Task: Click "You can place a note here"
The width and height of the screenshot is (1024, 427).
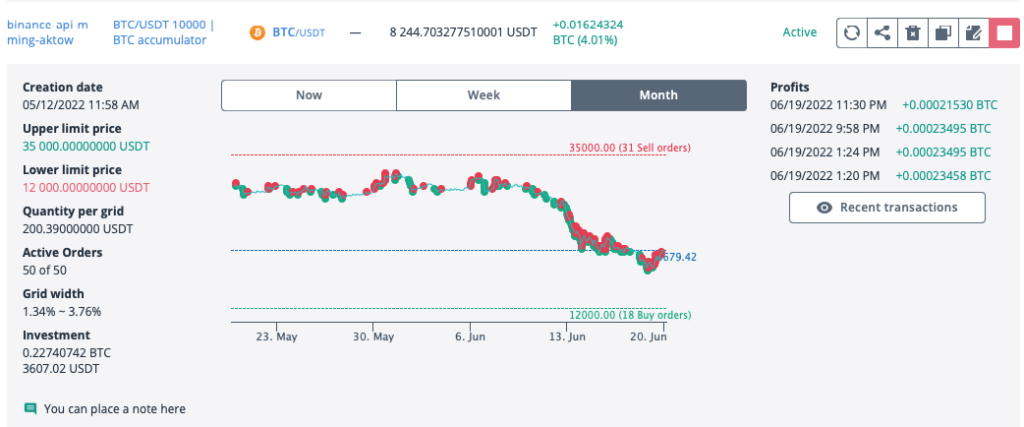Action: (x=114, y=408)
